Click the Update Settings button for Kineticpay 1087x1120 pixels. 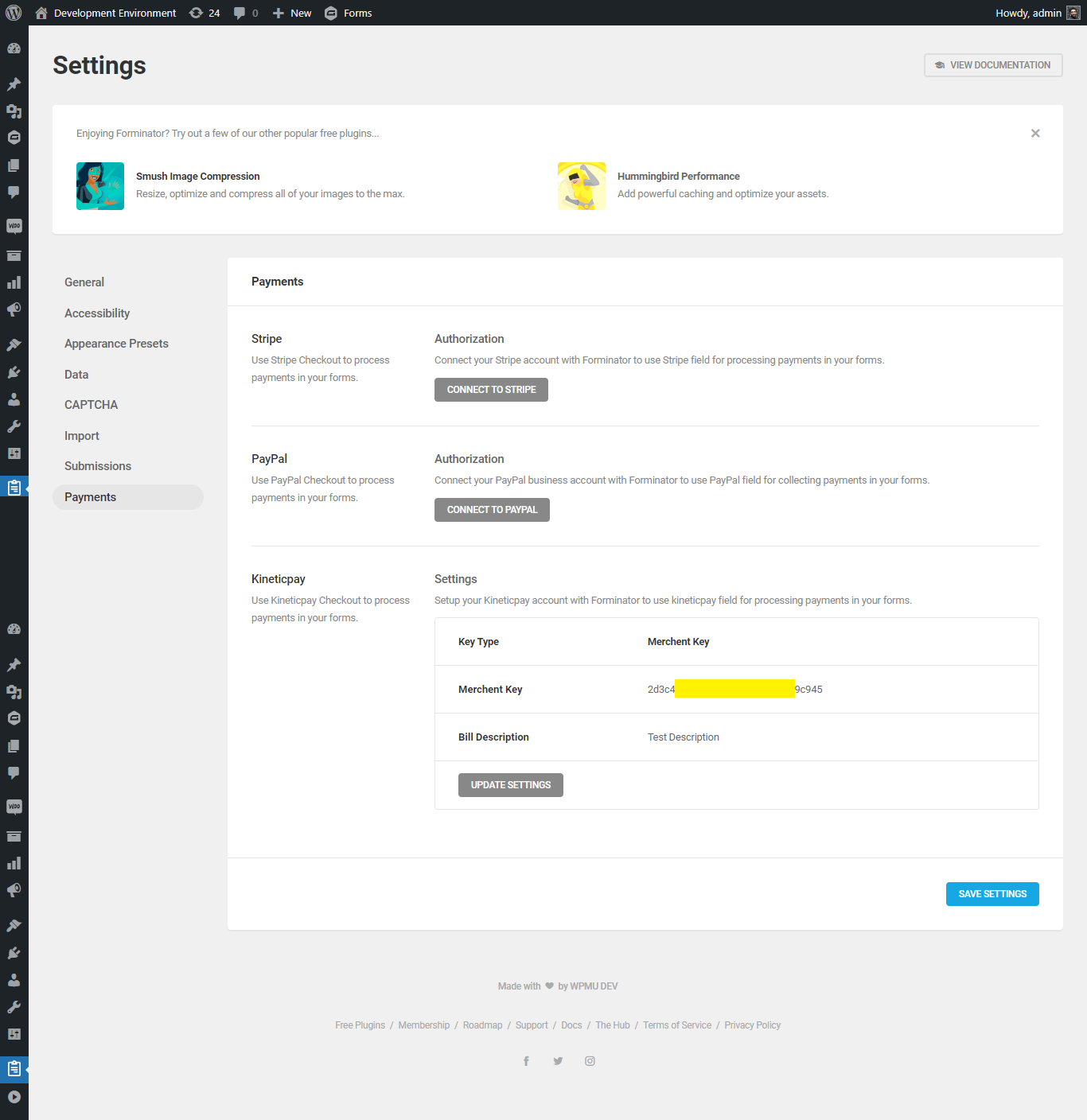tap(511, 785)
